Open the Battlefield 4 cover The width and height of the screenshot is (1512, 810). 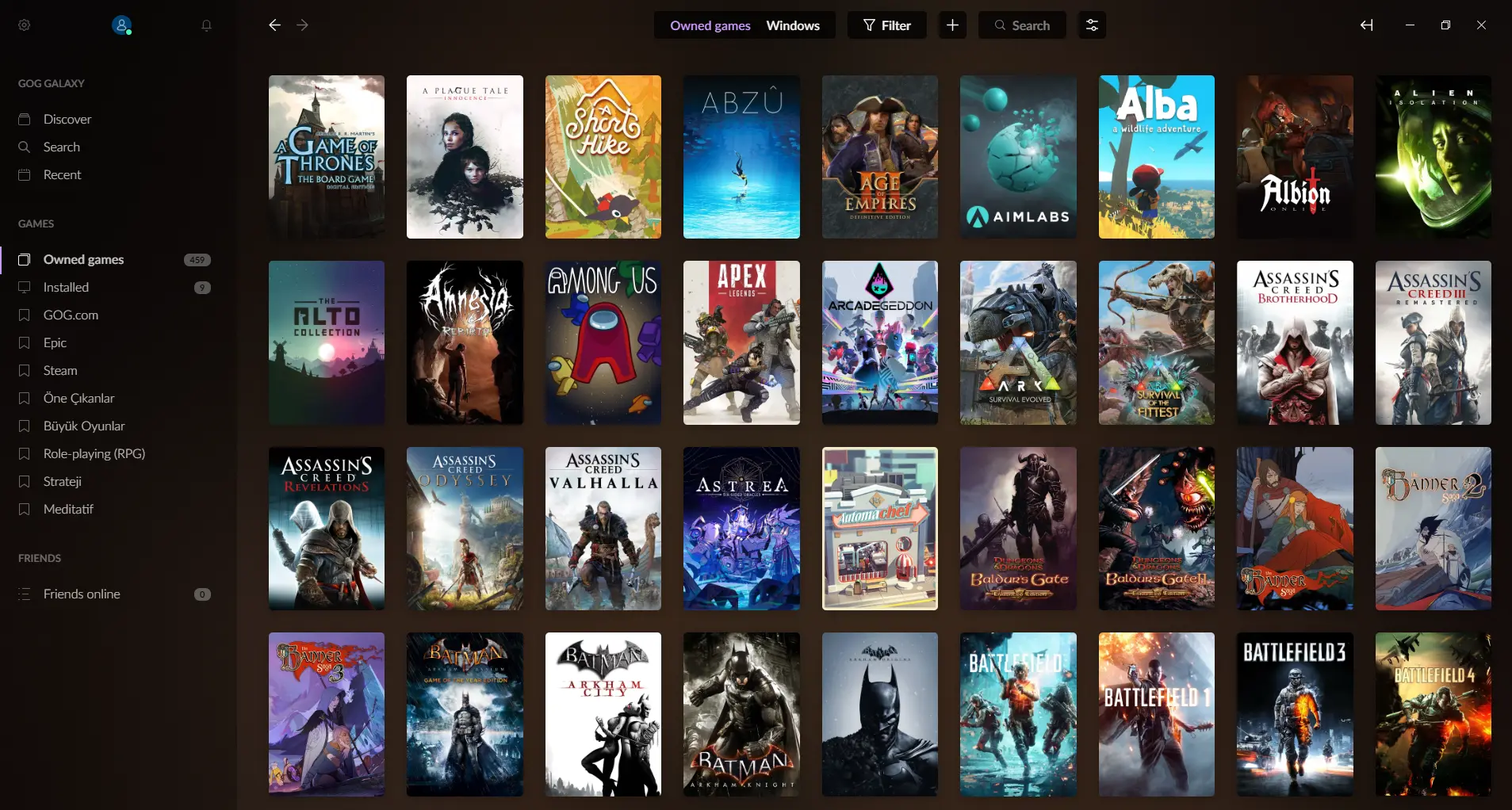coord(1434,714)
